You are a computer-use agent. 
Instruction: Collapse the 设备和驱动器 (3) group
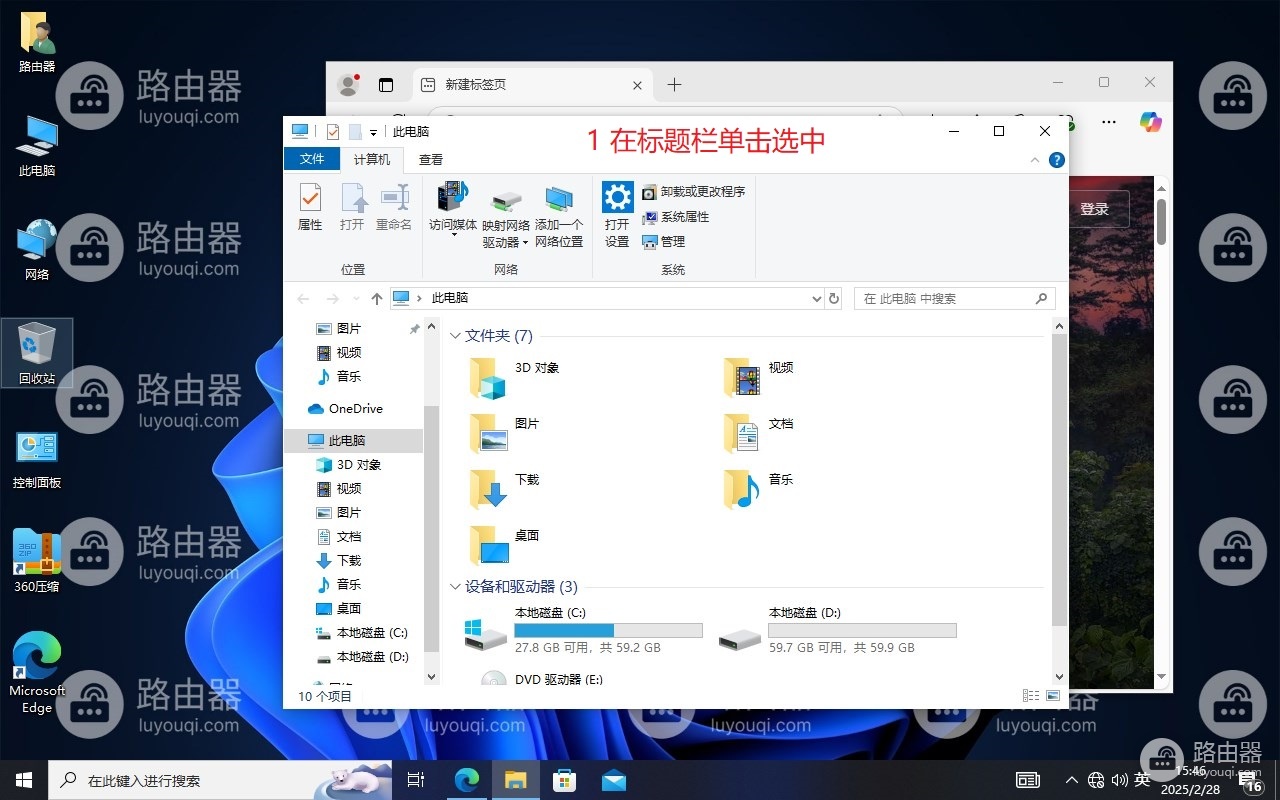pos(456,587)
